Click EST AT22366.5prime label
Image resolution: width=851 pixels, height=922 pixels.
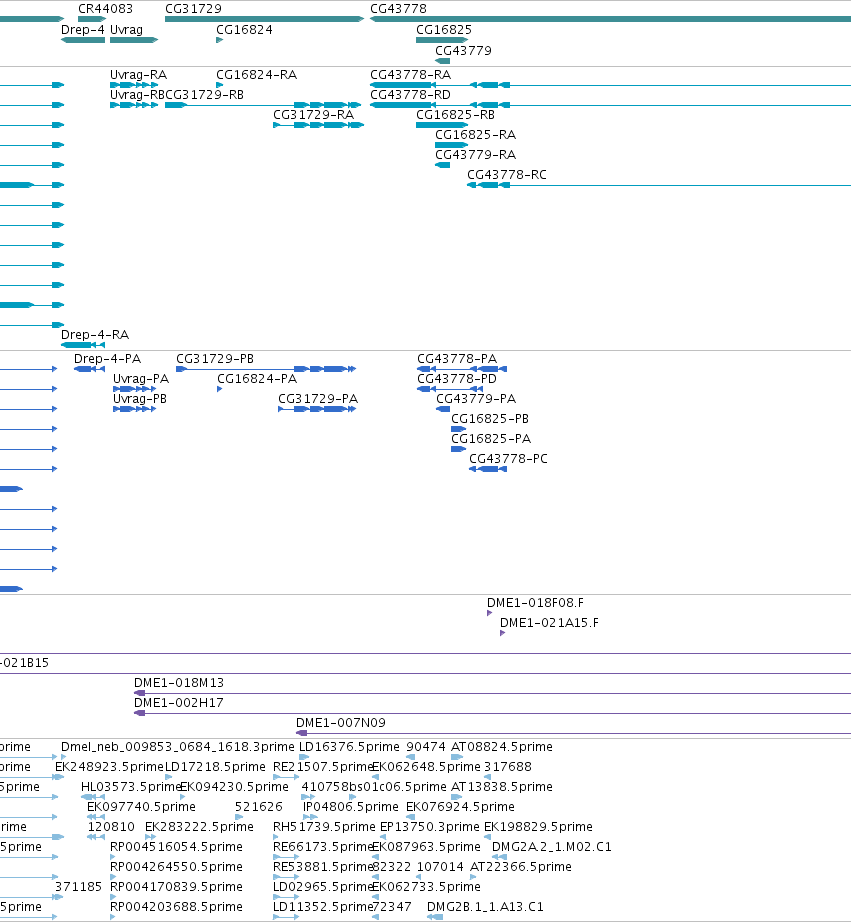pos(521,867)
